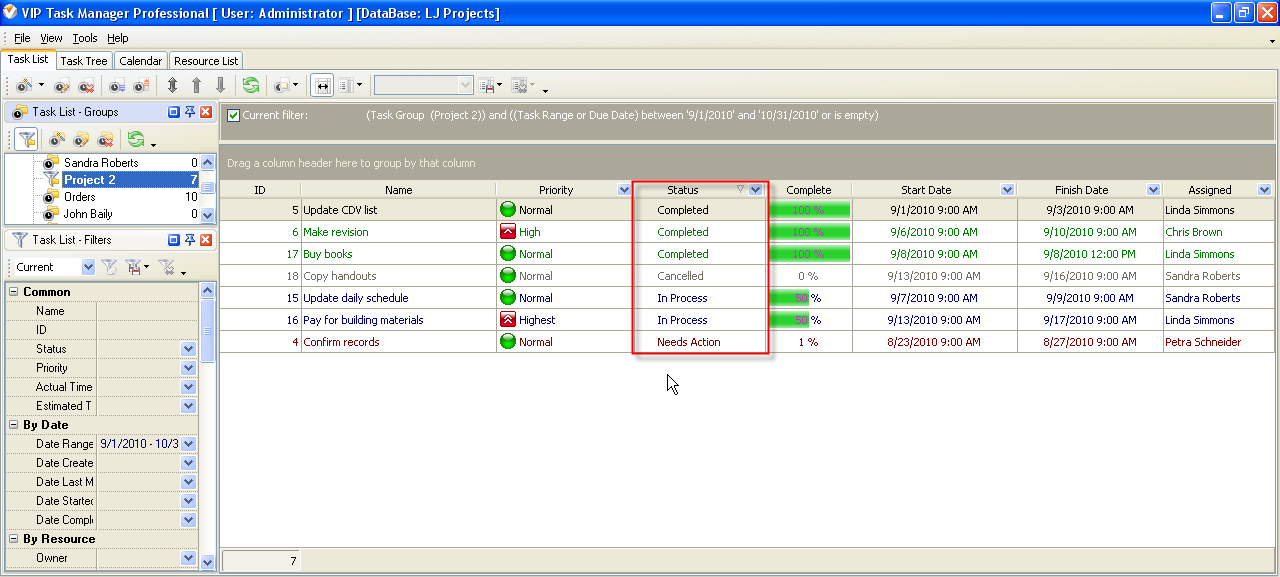Click the Move Task Down arrow icon

click(220, 86)
